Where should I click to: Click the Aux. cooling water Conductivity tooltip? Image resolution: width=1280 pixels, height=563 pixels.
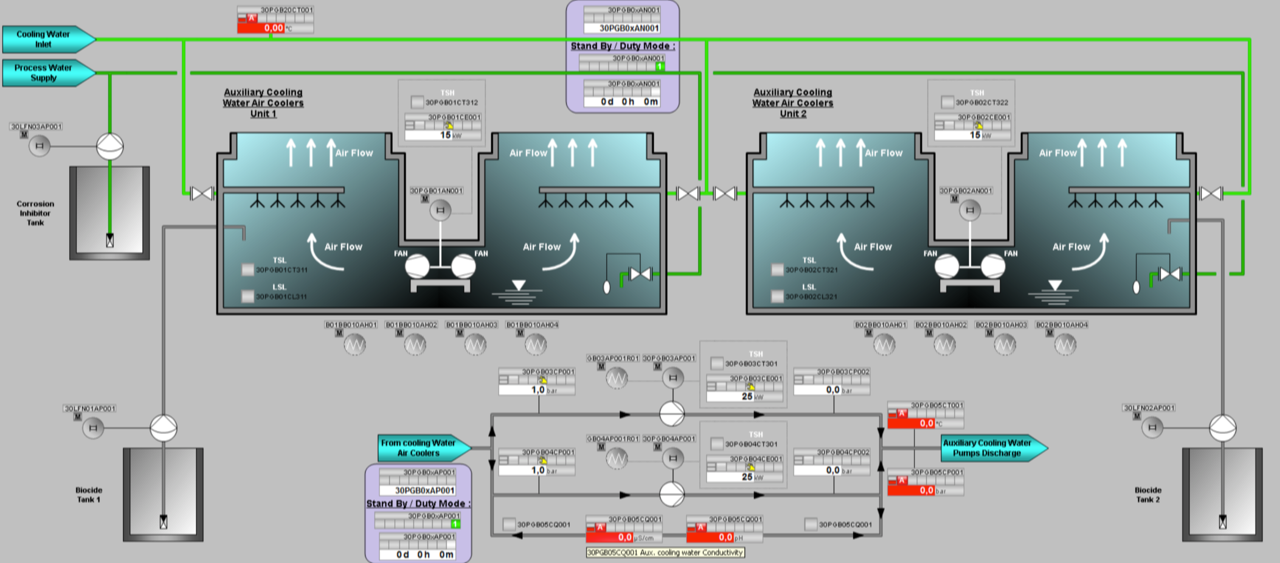point(665,552)
